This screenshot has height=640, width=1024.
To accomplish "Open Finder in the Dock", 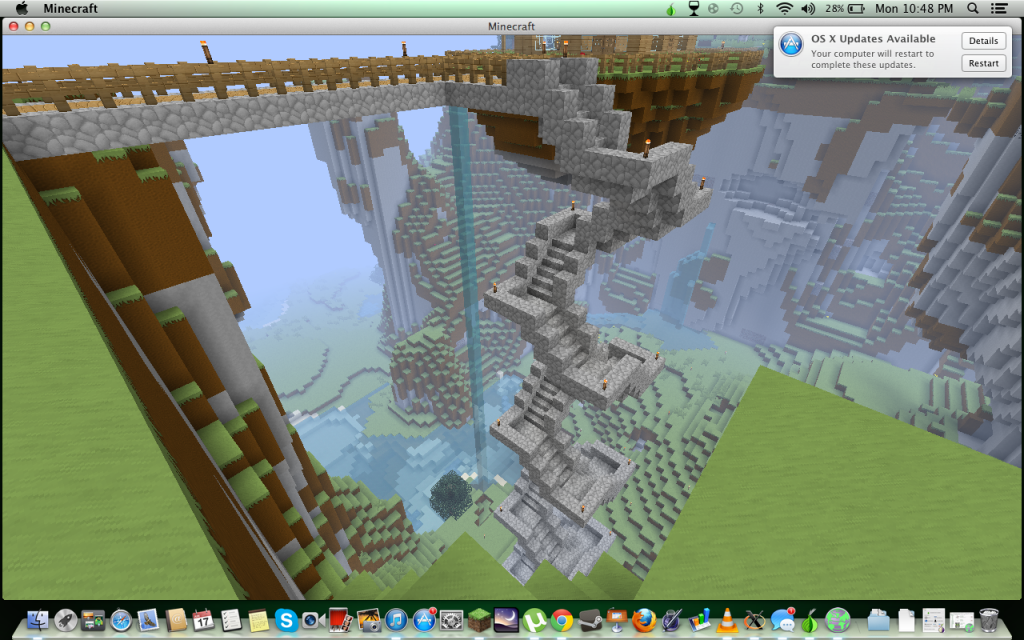I will [38, 620].
